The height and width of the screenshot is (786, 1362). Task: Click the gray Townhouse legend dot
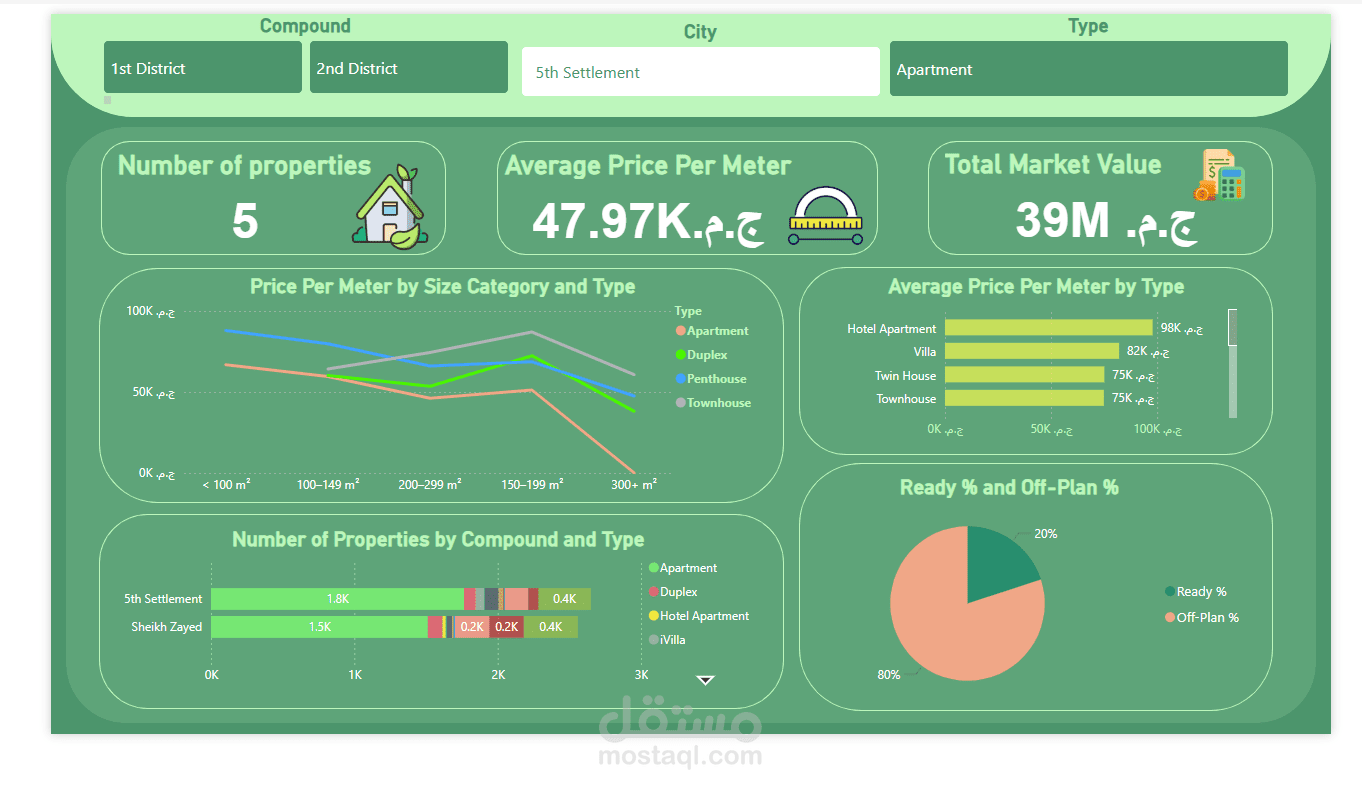680,402
